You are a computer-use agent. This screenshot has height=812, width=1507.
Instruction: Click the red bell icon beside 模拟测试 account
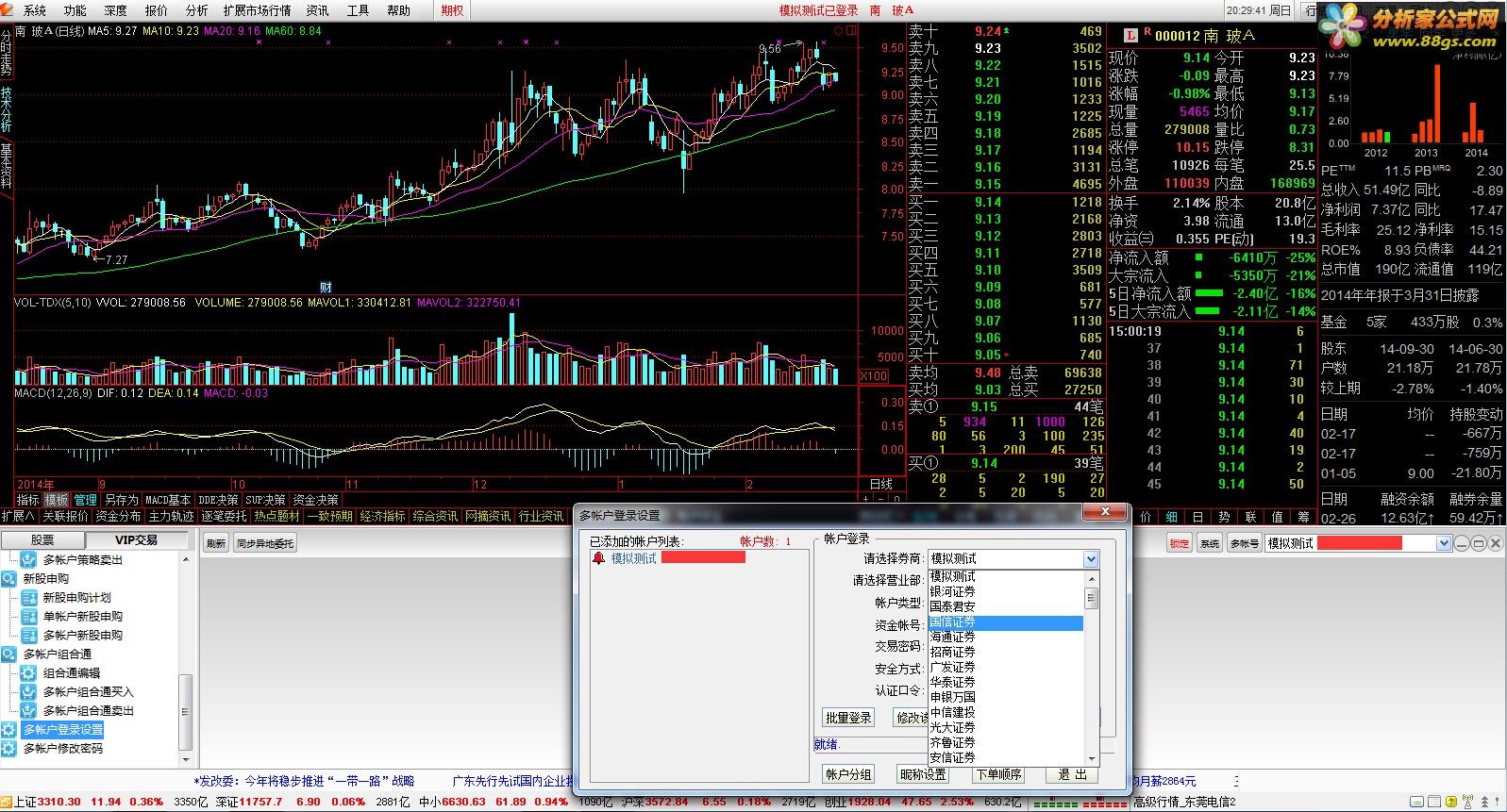[x=598, y=558]
